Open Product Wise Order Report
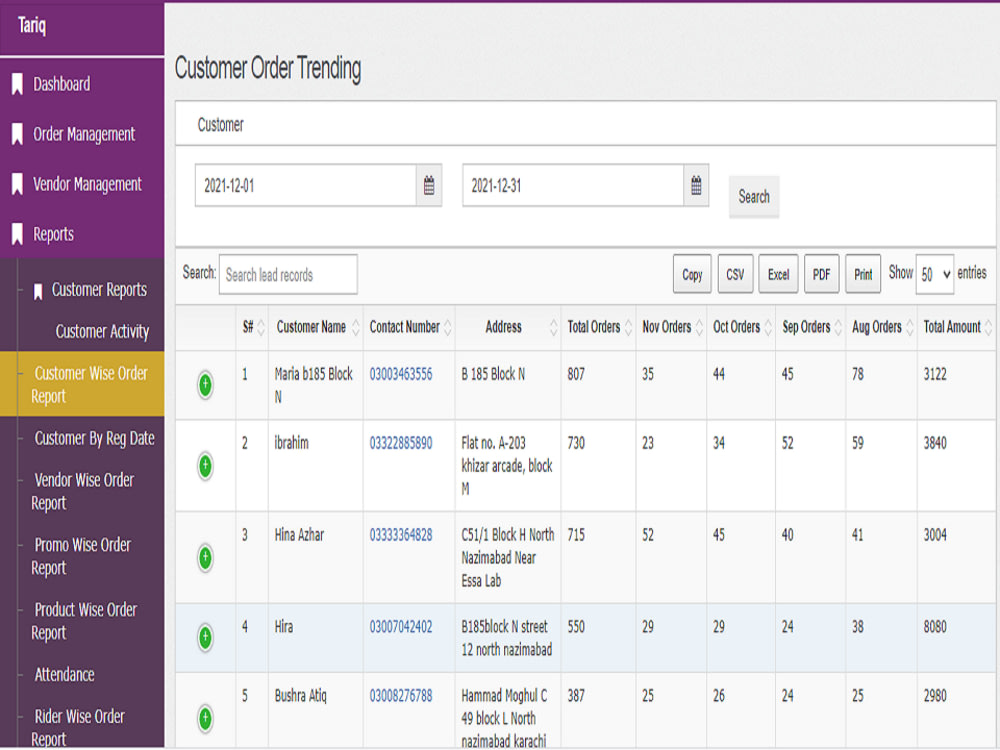Screen dimensions: 1000x750 pyautogui.click(x=84, y=621)
